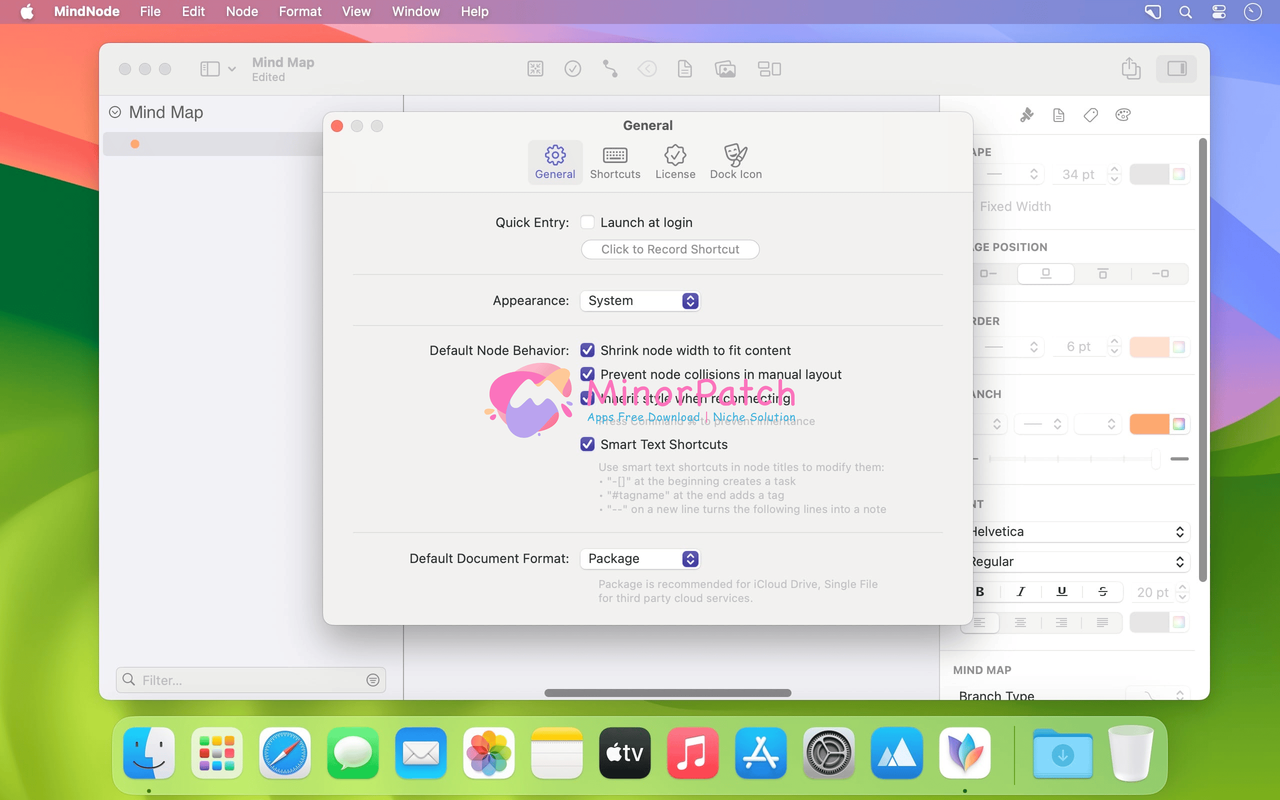Image resolution: width=1280 pixels, height=800 pixels.
Task: Open the Dock Icon preferences tab
Action: (736, 161)
